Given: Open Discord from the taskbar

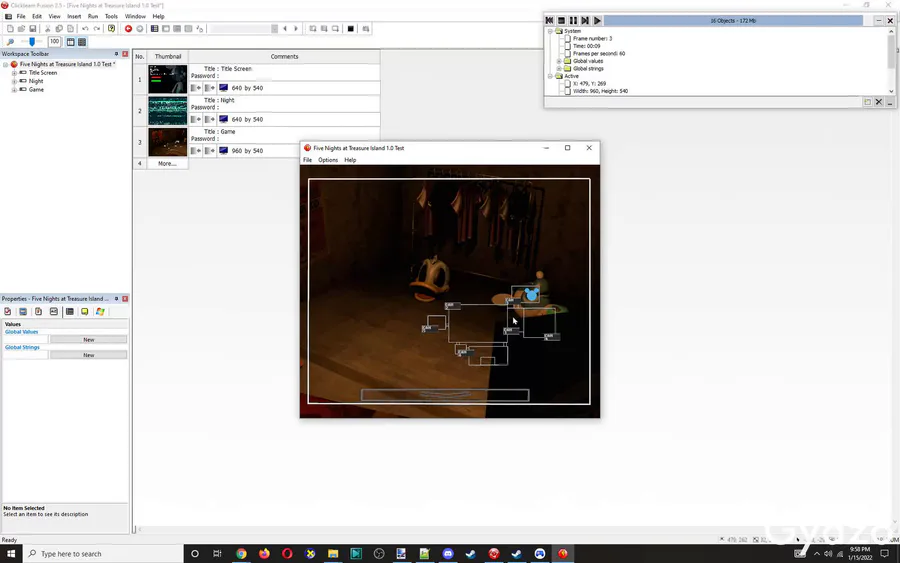Looking at the screenshot, I should tap(448, 554).
